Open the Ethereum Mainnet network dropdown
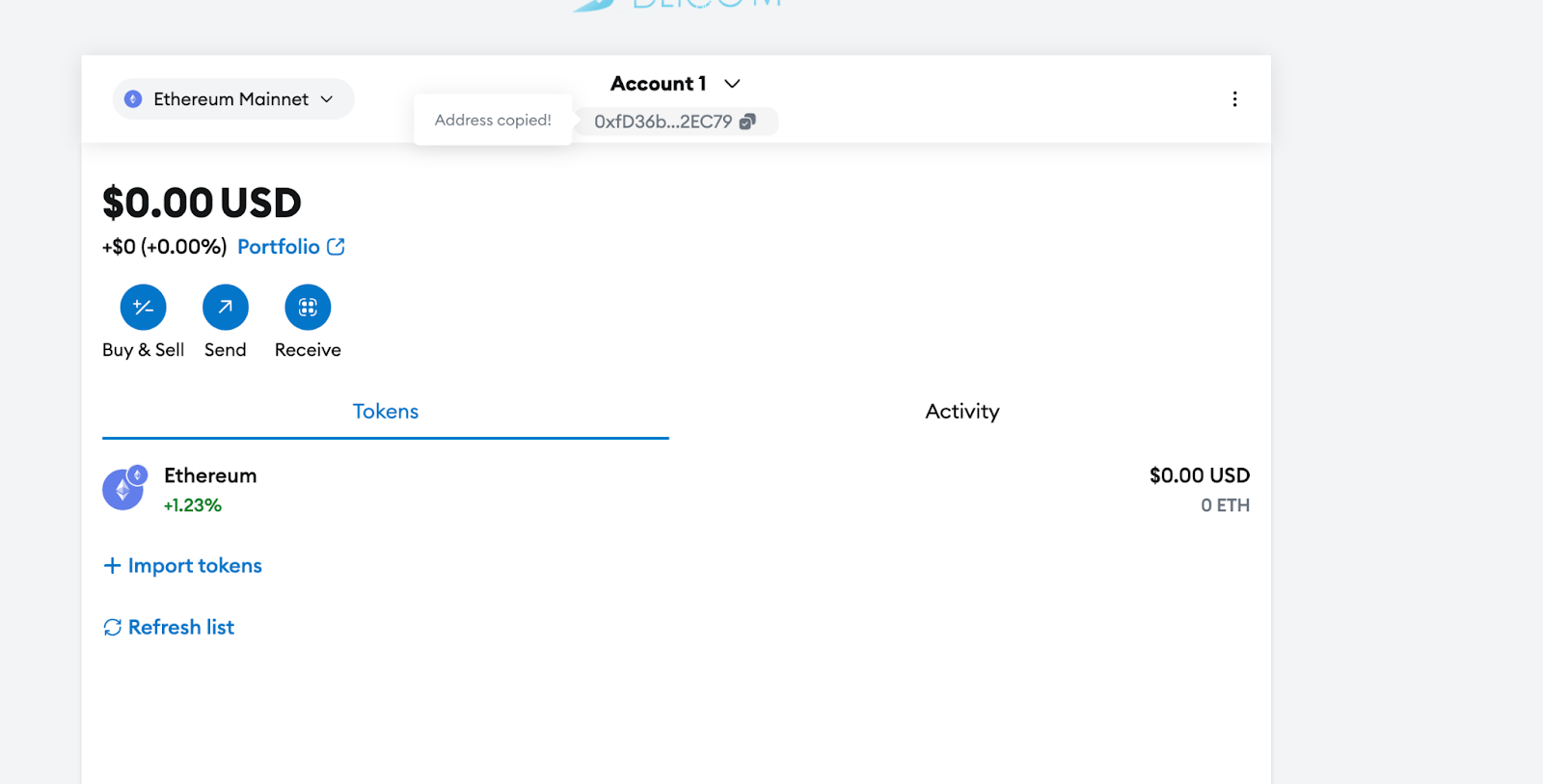 click(x=231, y=99)
